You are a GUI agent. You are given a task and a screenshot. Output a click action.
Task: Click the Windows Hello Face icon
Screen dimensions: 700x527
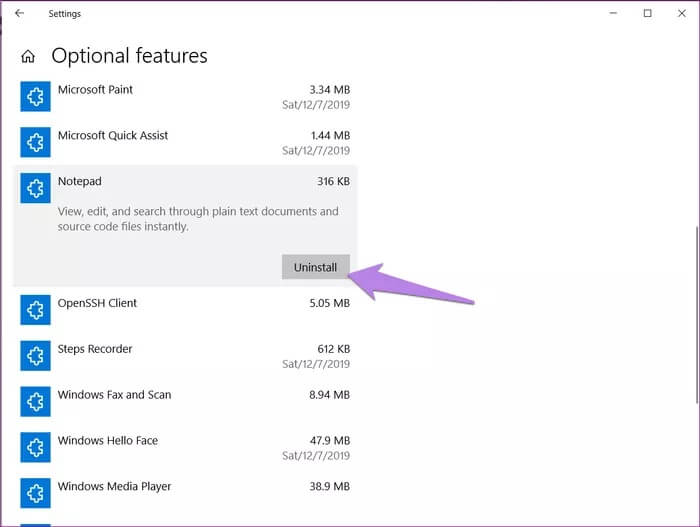[35, 448]
